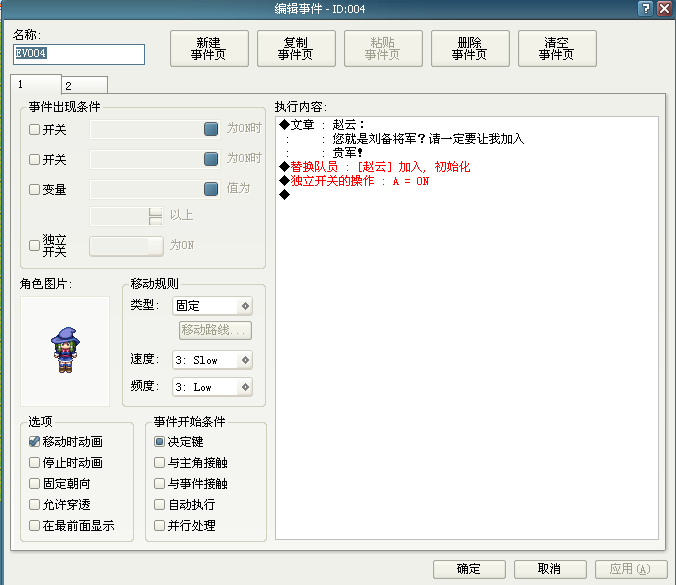The height and width of the screenshot is (585, 676).
Task: Select the 自动执行 trigger option
Action: (160, 504)
